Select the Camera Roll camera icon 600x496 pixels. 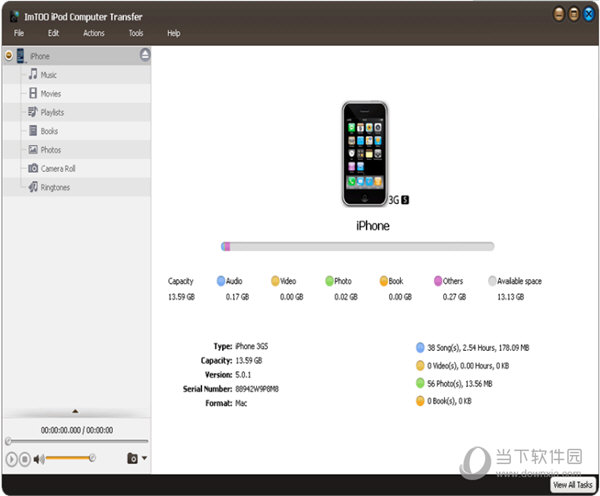point(33,168)
